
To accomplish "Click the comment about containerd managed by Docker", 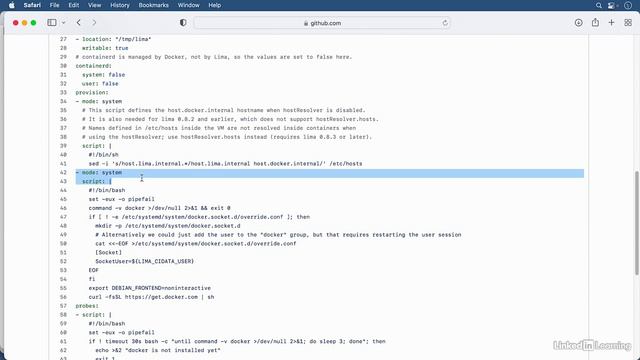I will (213, 57).
